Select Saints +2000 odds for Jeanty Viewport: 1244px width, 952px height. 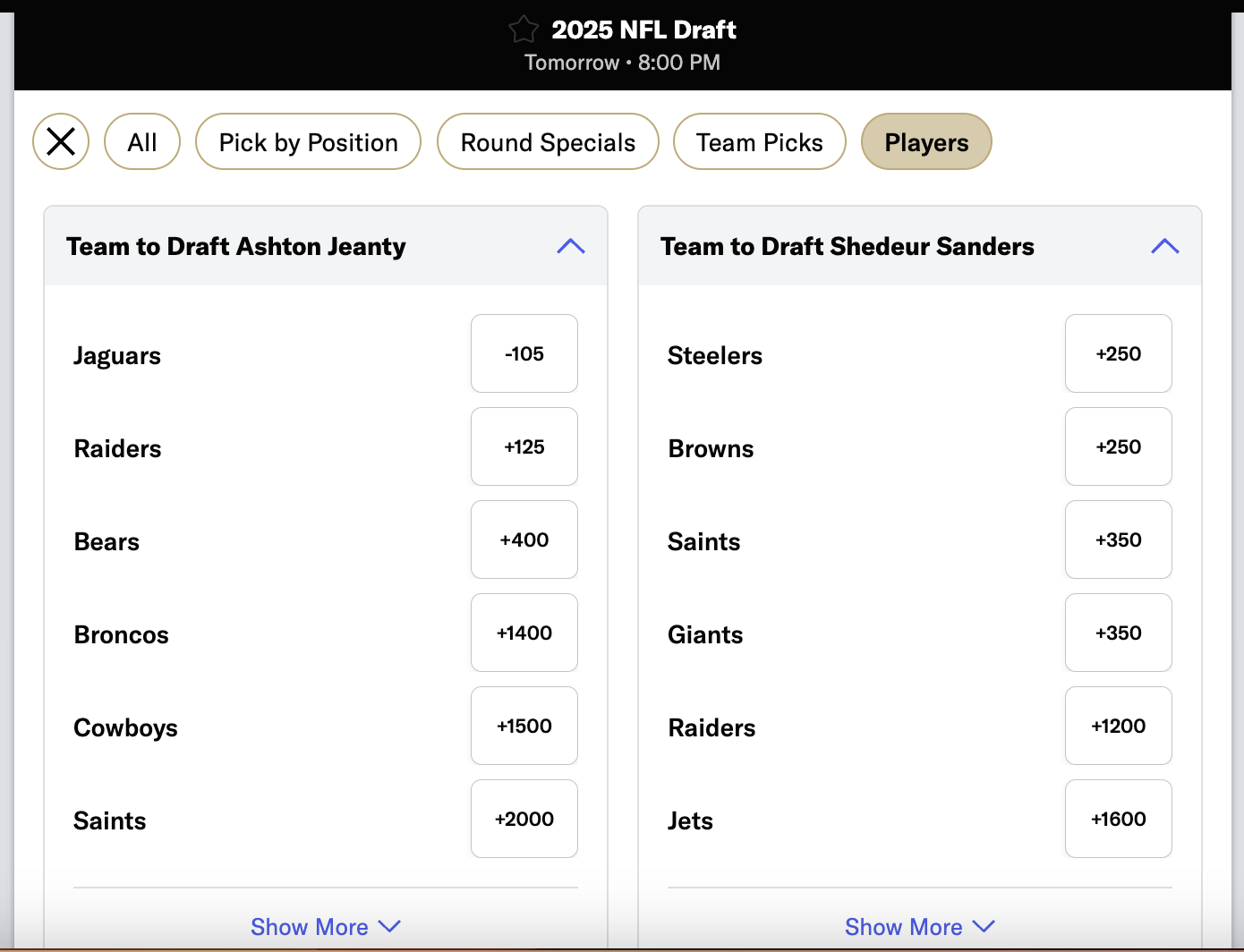pyautogui.click(x=524, y=819)
